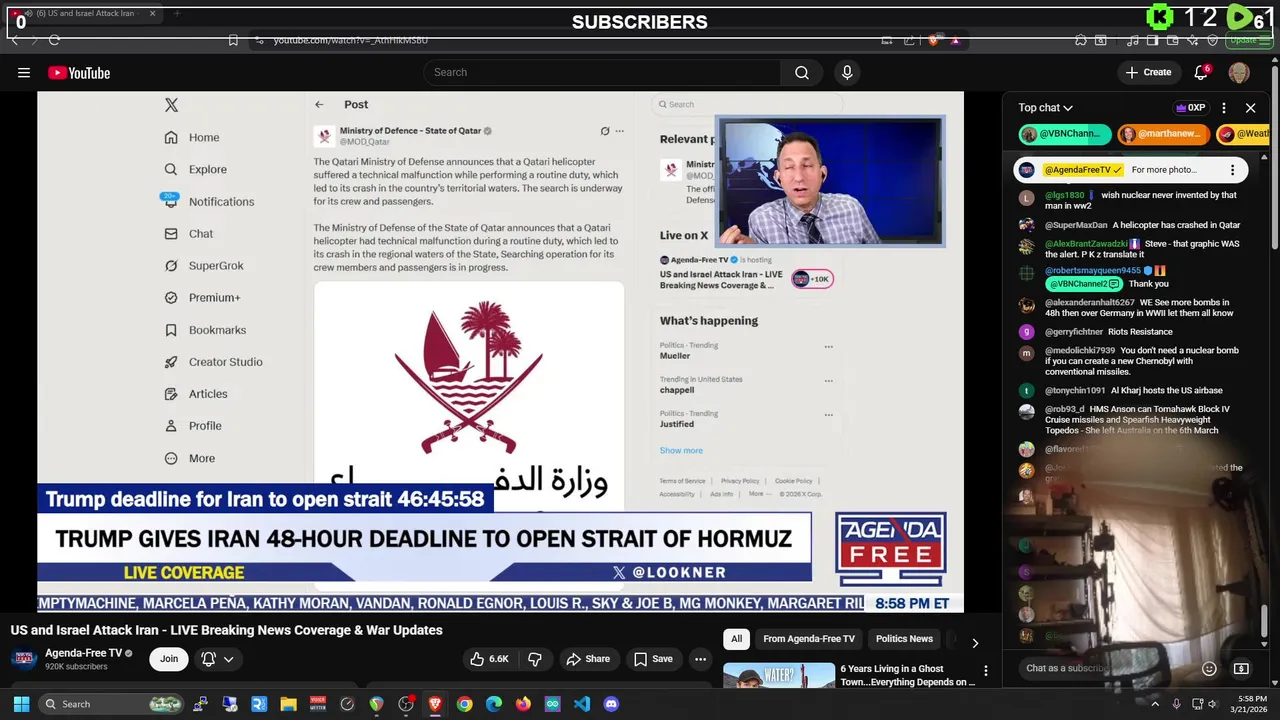Select the Politics News chip
The image size is (1280, 720).
click(904, 639)
